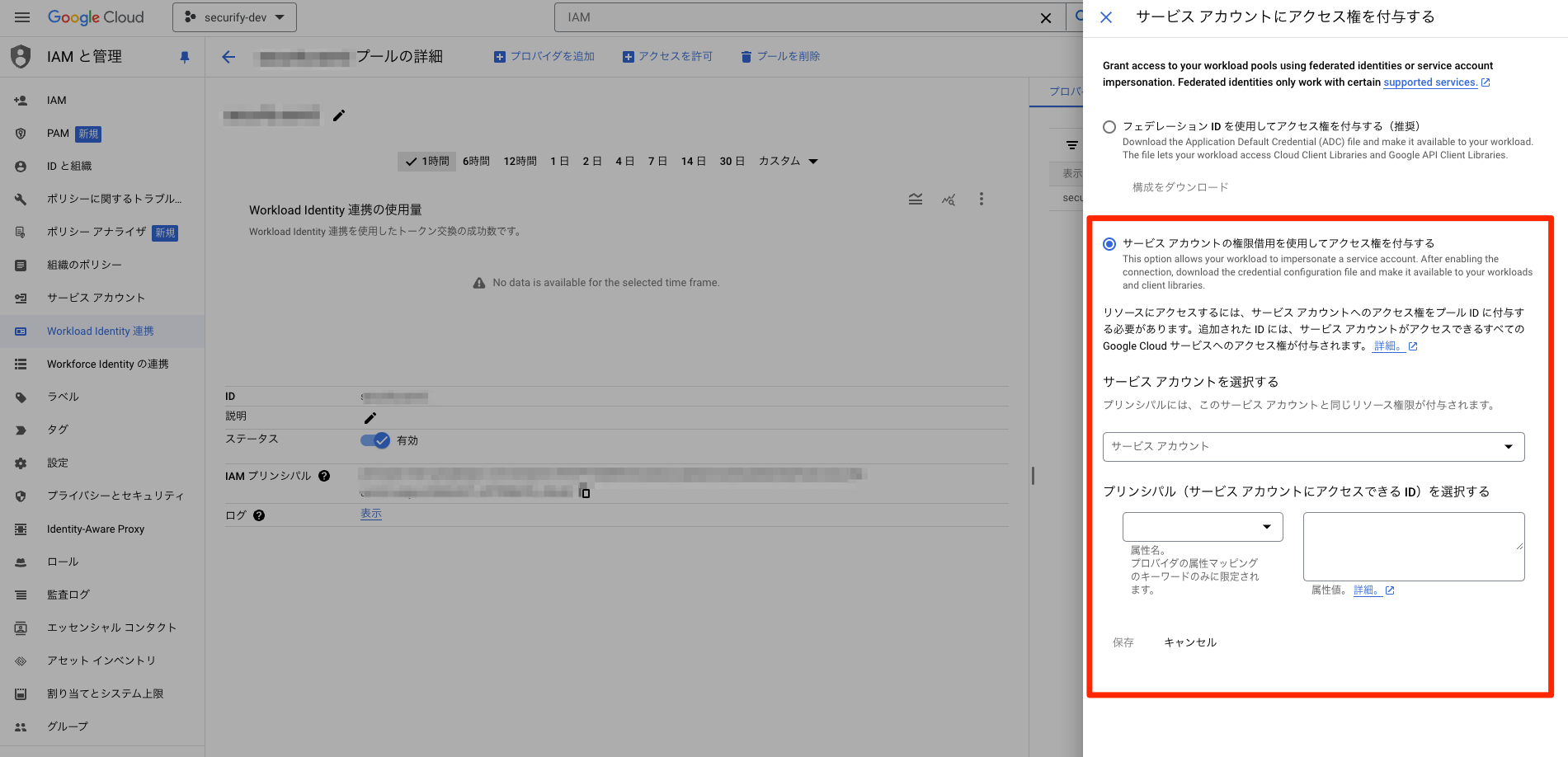Select サービス アカウントの権限借用 radio option
This screenshot has height=757, width=1568.
coord(1109,244)
